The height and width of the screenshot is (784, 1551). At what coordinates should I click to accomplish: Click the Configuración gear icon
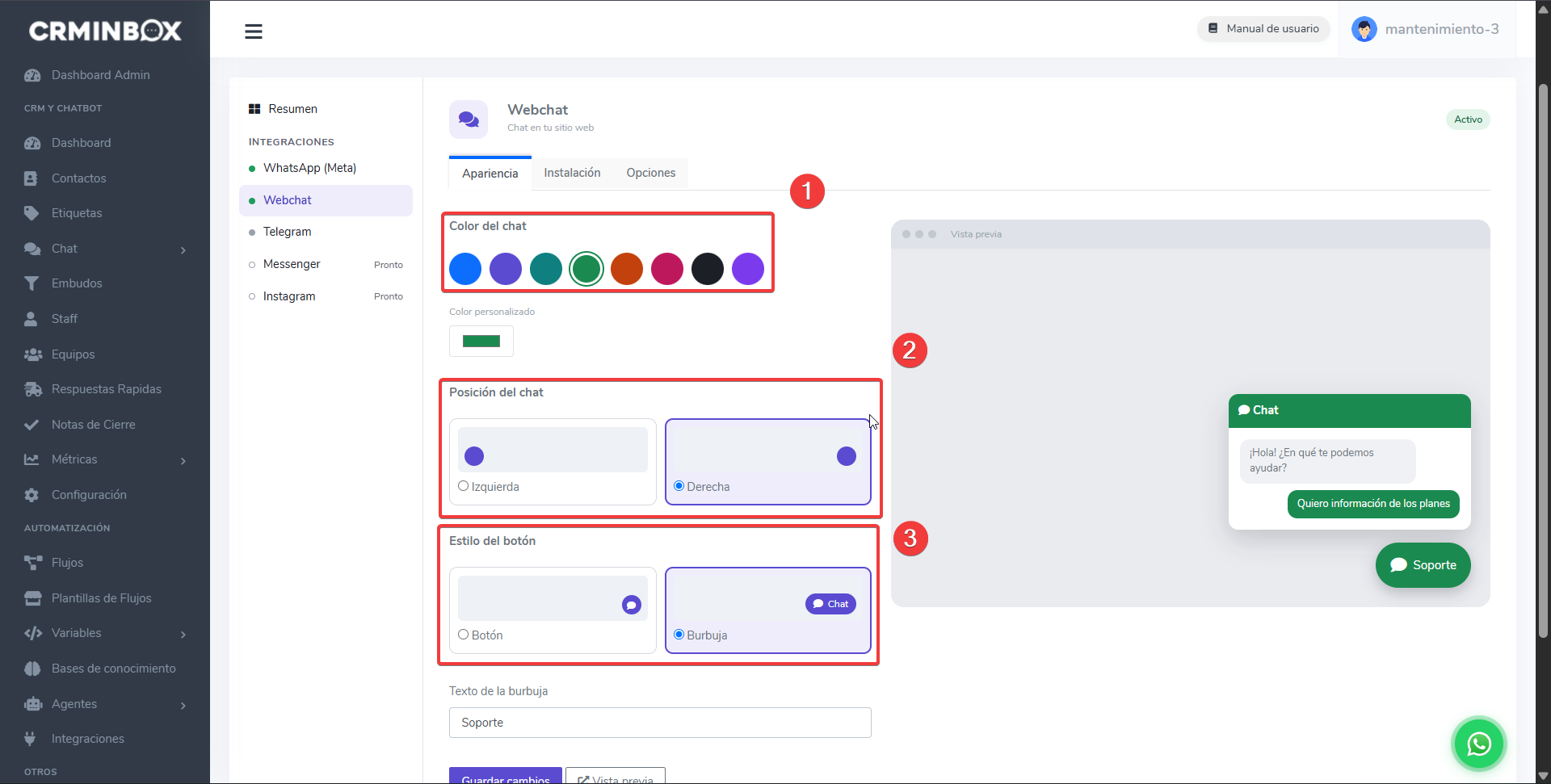coord(32,495)
